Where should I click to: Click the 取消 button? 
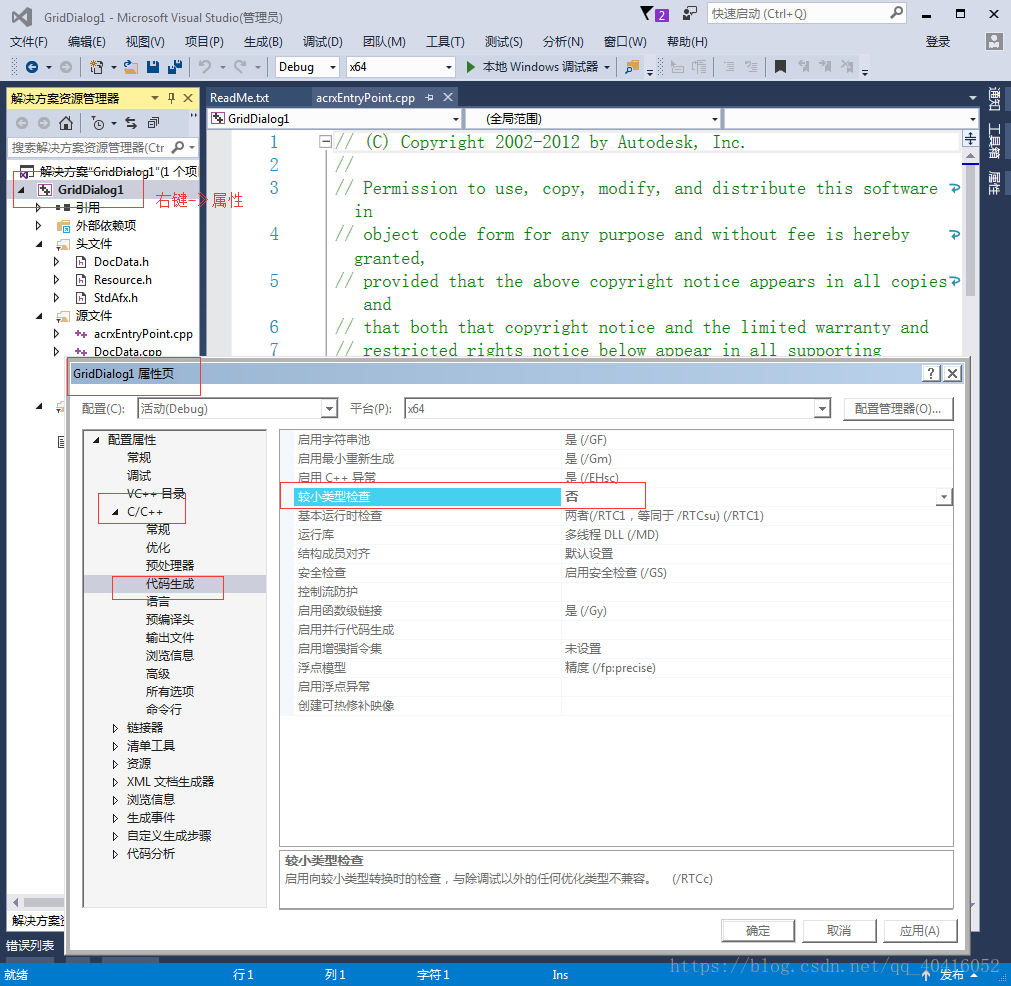839,931
